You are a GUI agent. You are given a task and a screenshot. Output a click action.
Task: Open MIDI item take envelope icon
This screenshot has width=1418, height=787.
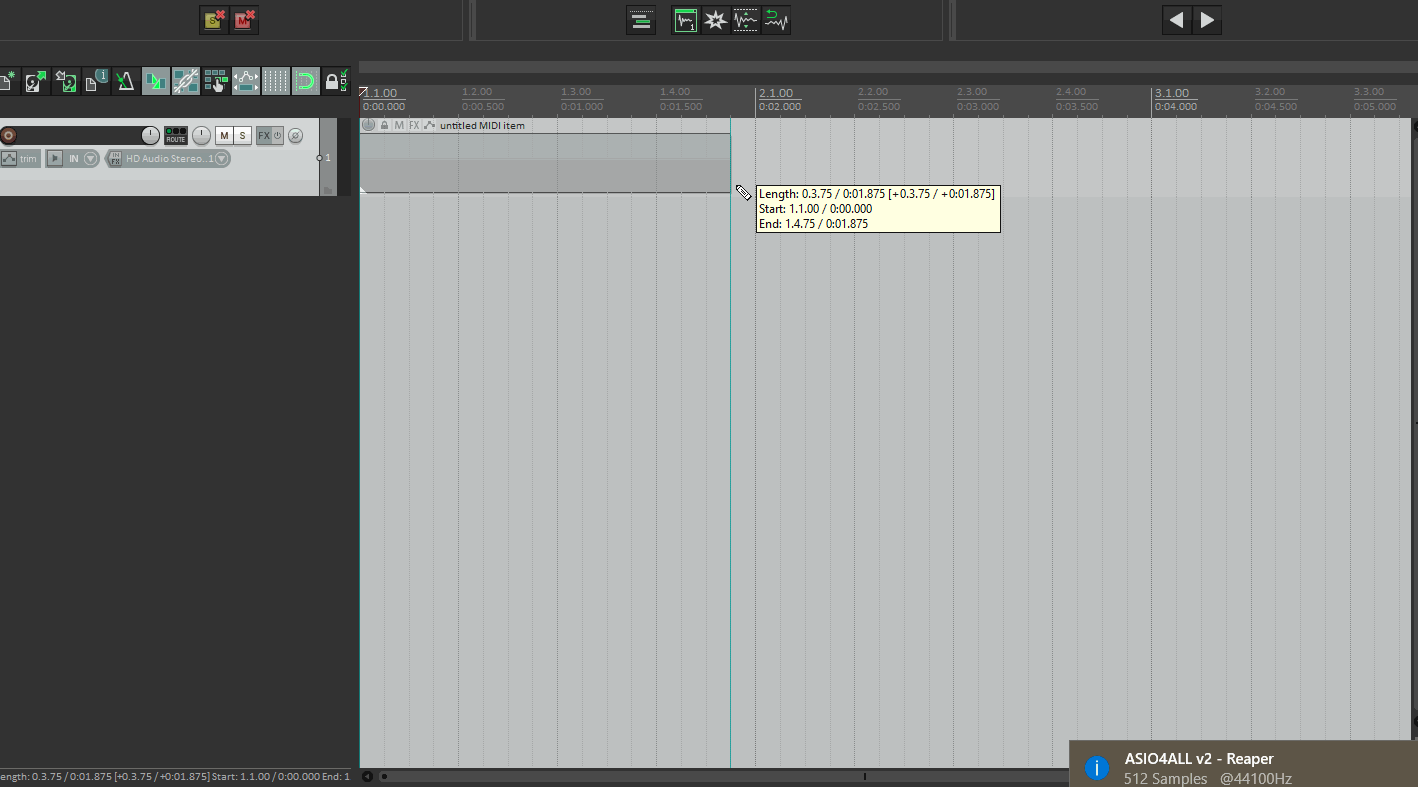pos(430,125)
